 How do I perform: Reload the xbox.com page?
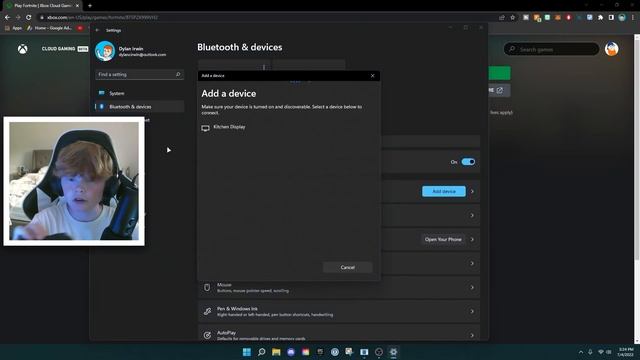pyautogui.click(x=29, y=18)
